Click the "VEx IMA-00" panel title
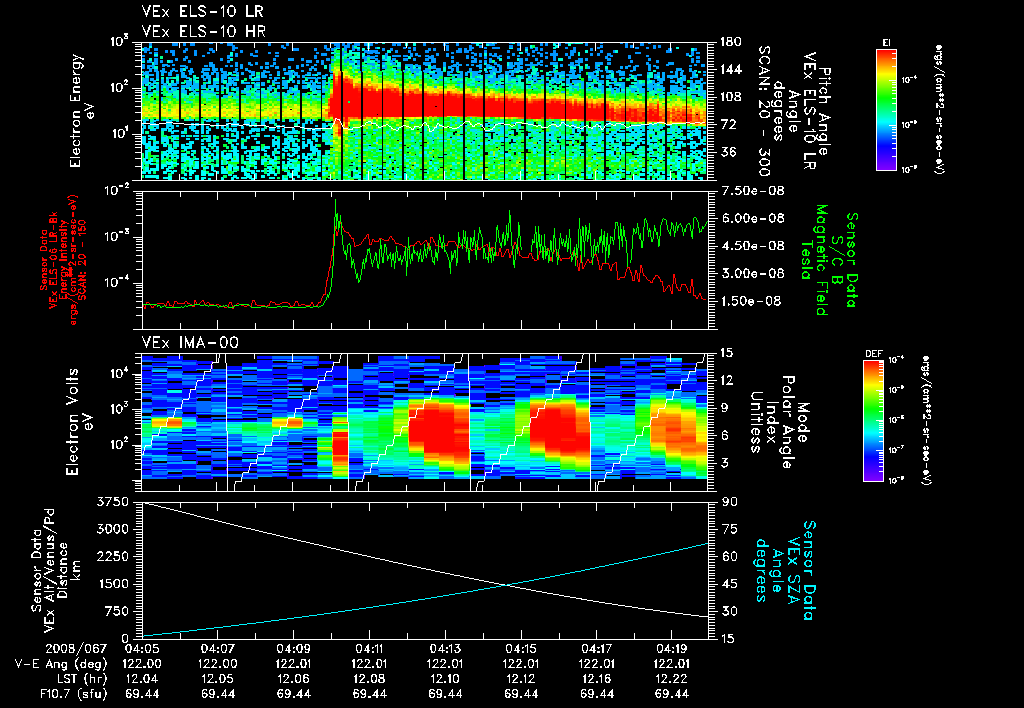 [x=190, y=343]
